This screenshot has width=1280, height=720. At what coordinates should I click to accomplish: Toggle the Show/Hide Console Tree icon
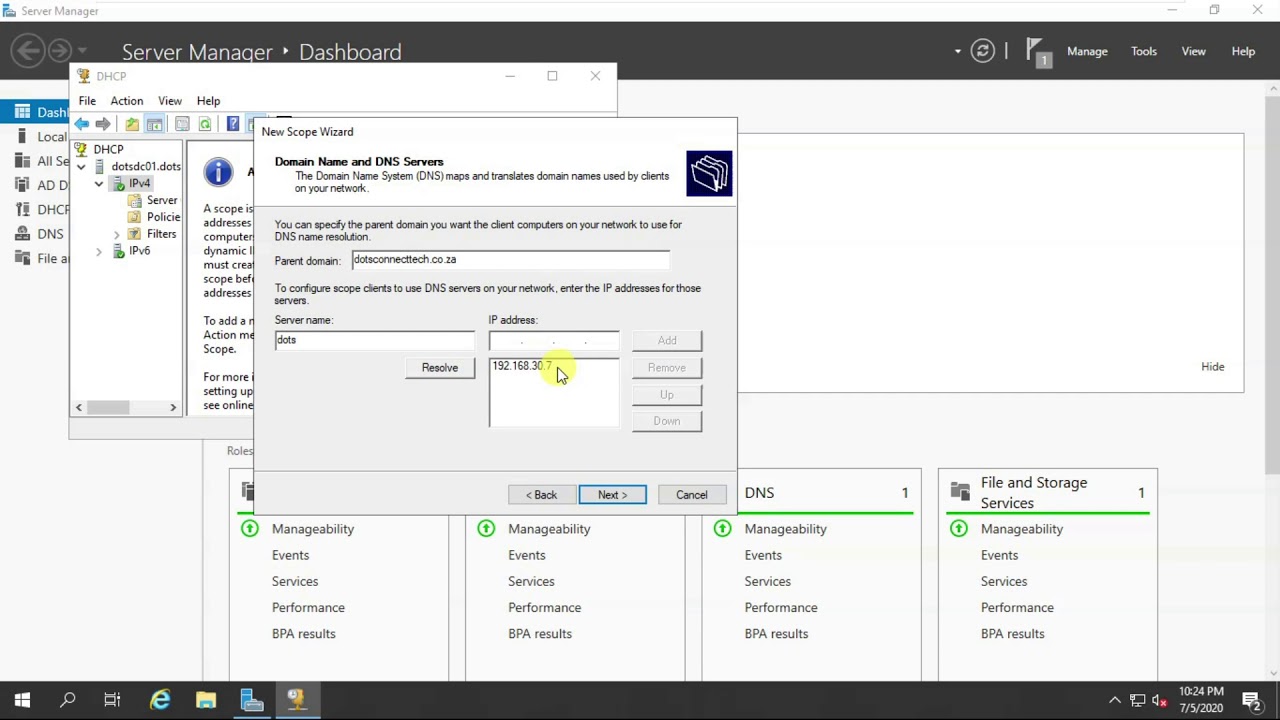155,124
